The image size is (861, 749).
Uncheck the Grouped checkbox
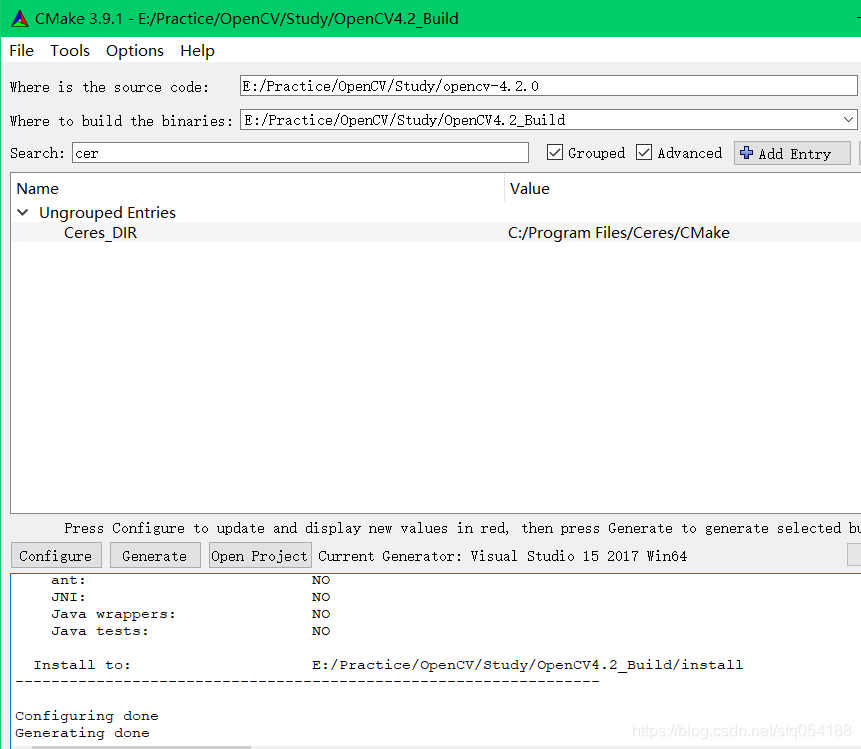pyautogui.click(x=555, y=152)
